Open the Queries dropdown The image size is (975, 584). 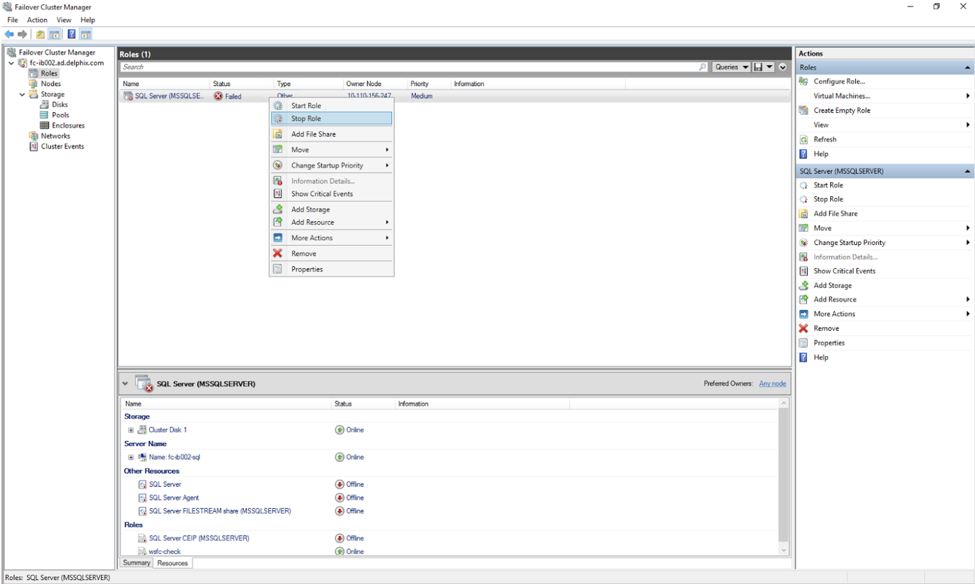pos(731,67)
